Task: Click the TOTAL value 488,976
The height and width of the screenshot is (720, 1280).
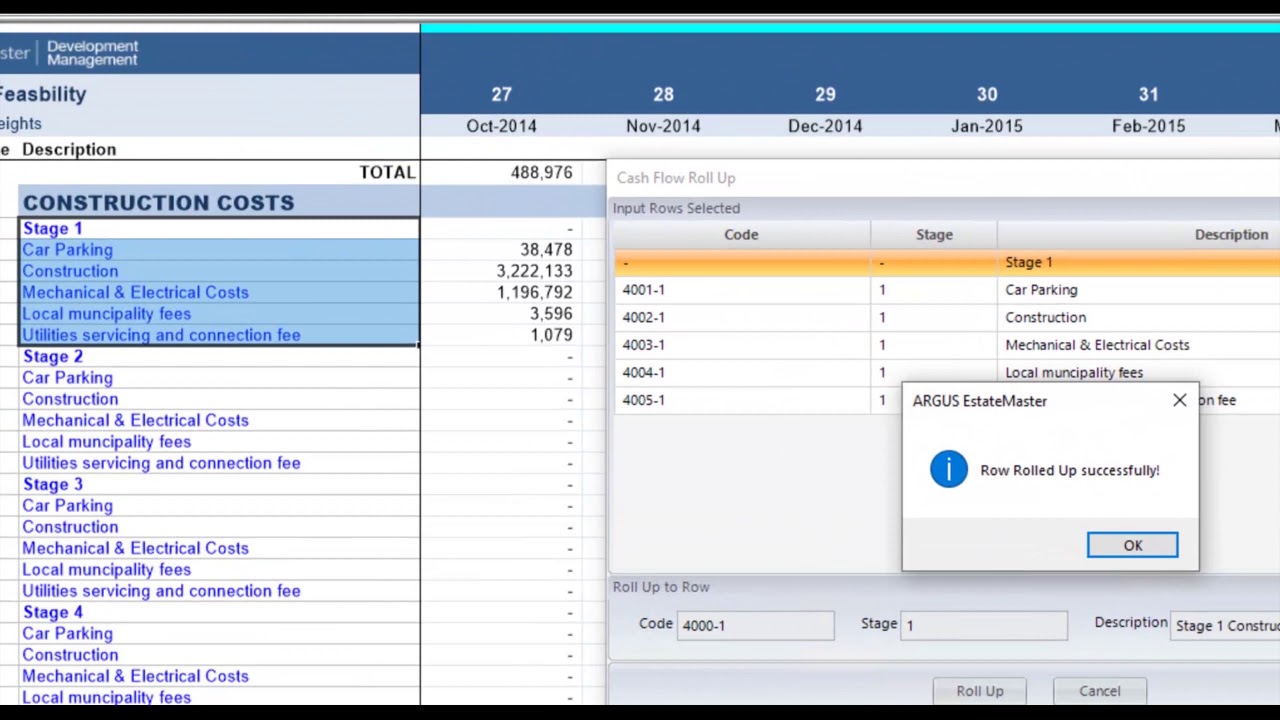Action: 541,173
